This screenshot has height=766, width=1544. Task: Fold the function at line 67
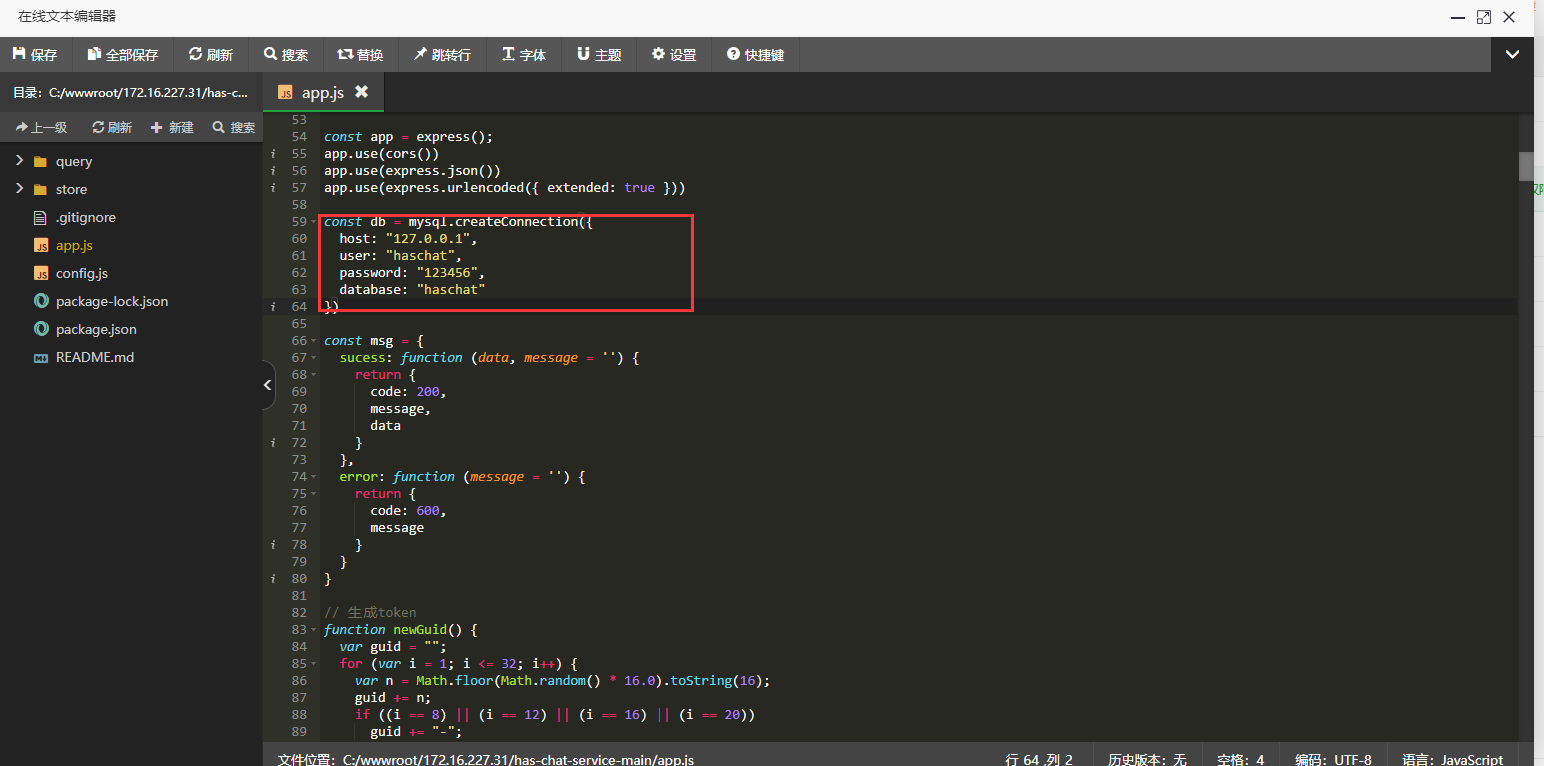pos(314,358)
